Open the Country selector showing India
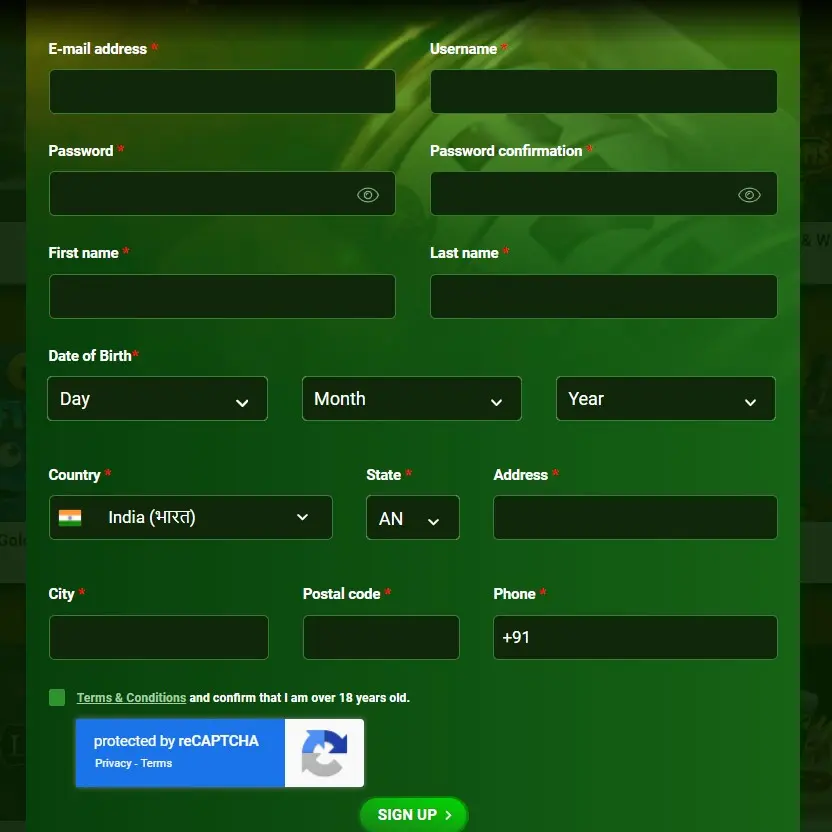This screenshot has height=832, width=832. click(x=190, y=518)
